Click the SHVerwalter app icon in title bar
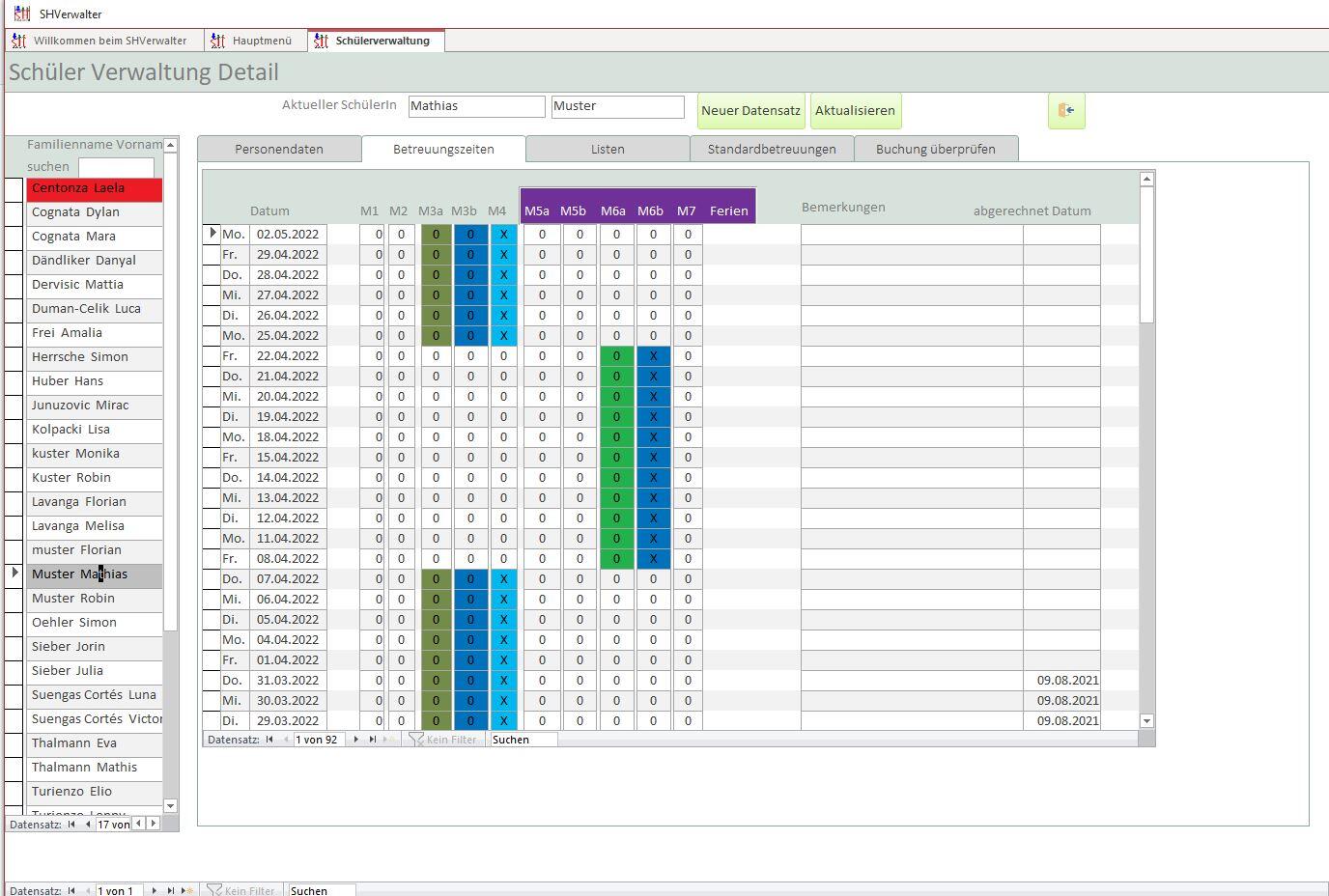The width and height of the screenshot is (1329, 896). 21,14
